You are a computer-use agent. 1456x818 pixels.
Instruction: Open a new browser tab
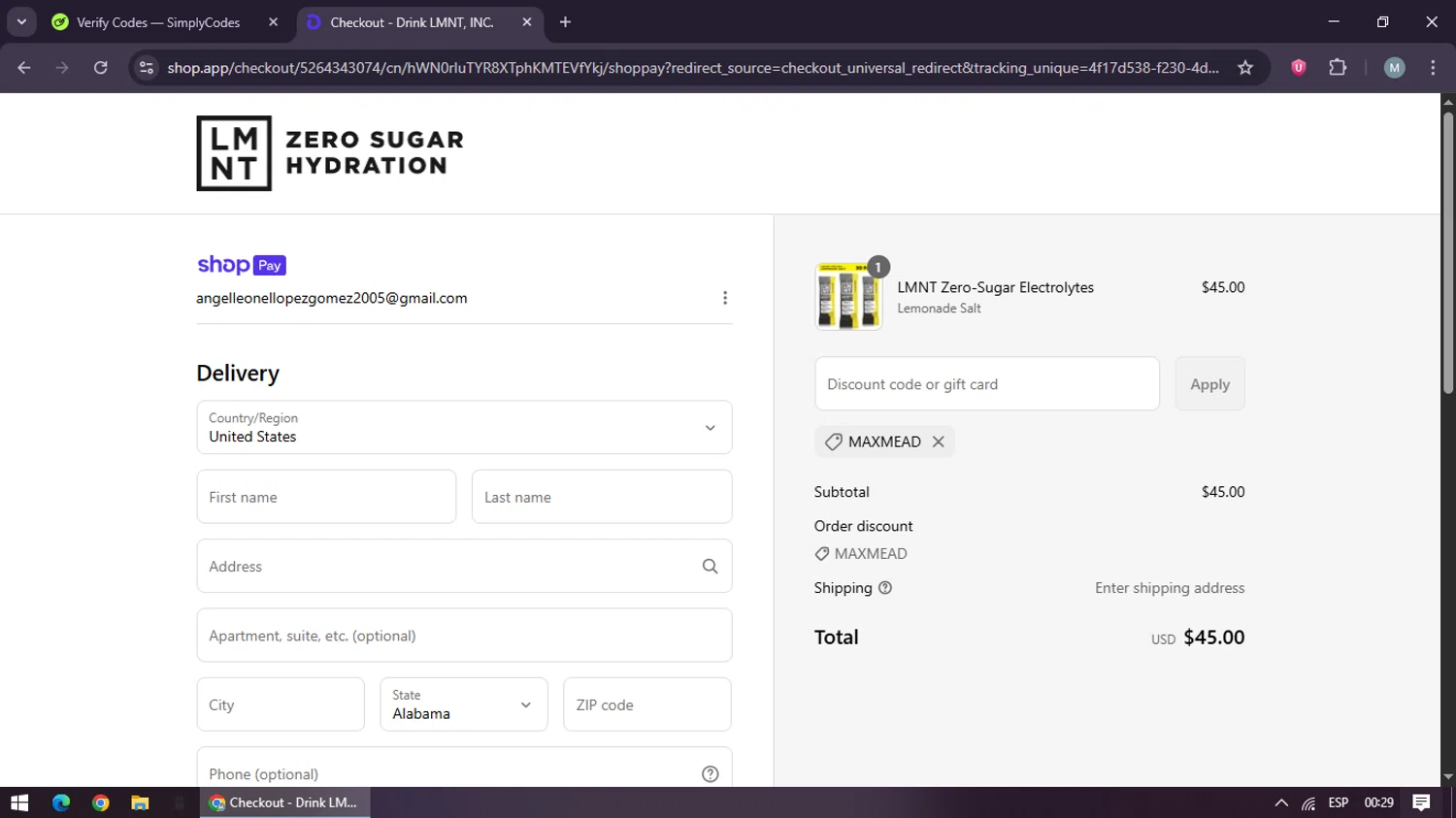pos(566,22)
